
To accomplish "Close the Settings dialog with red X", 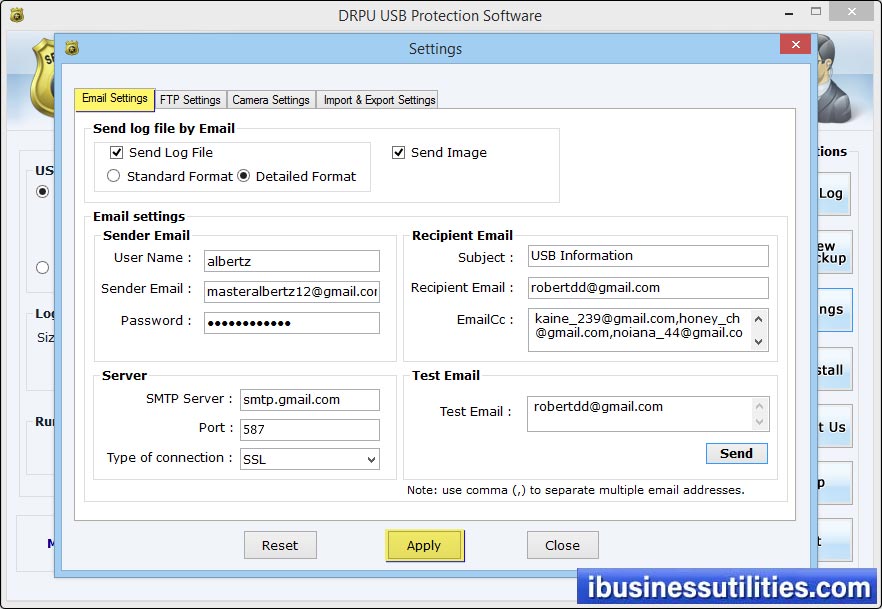I will coord(795,44).
